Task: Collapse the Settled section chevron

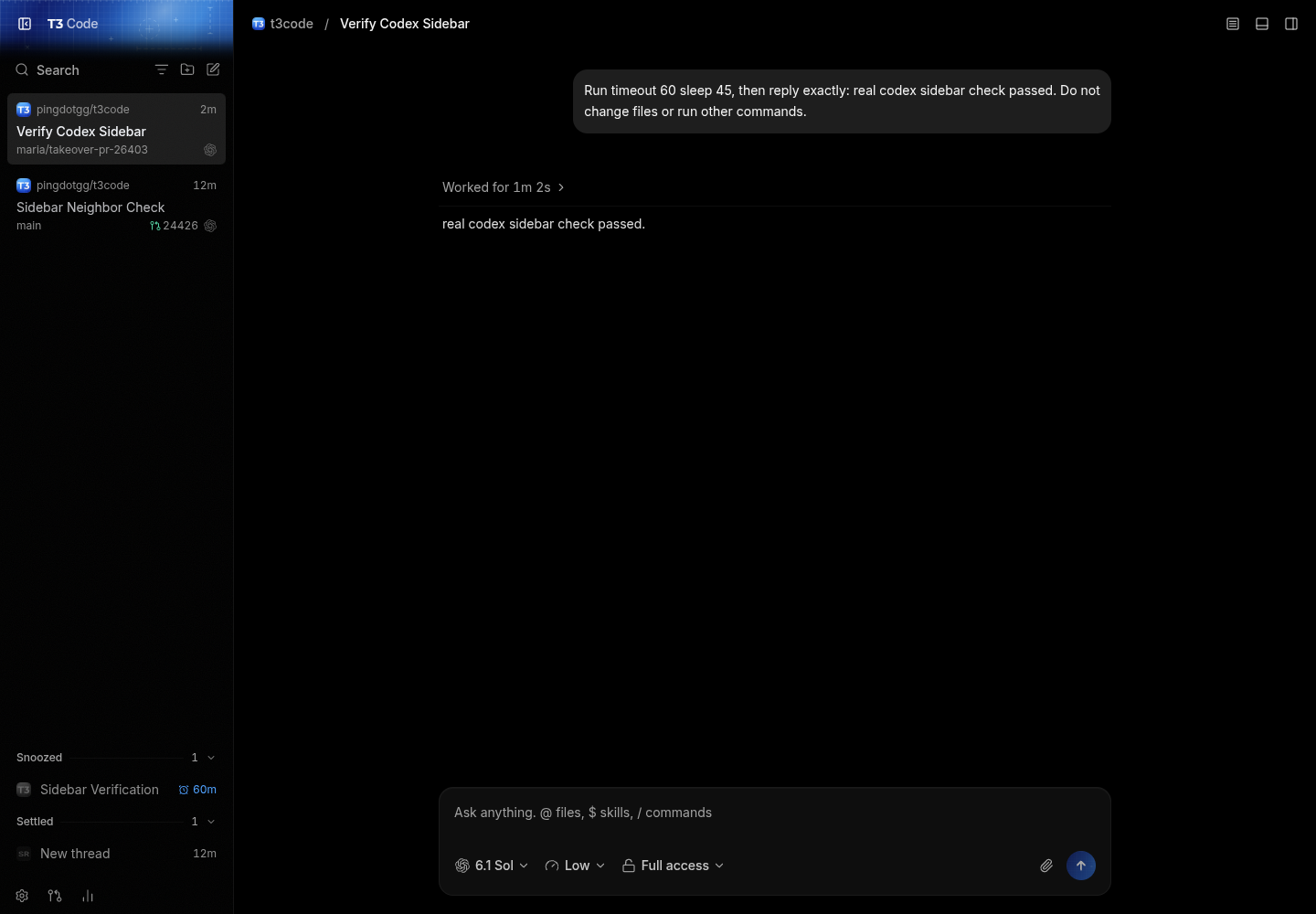Action: point(211,822)
